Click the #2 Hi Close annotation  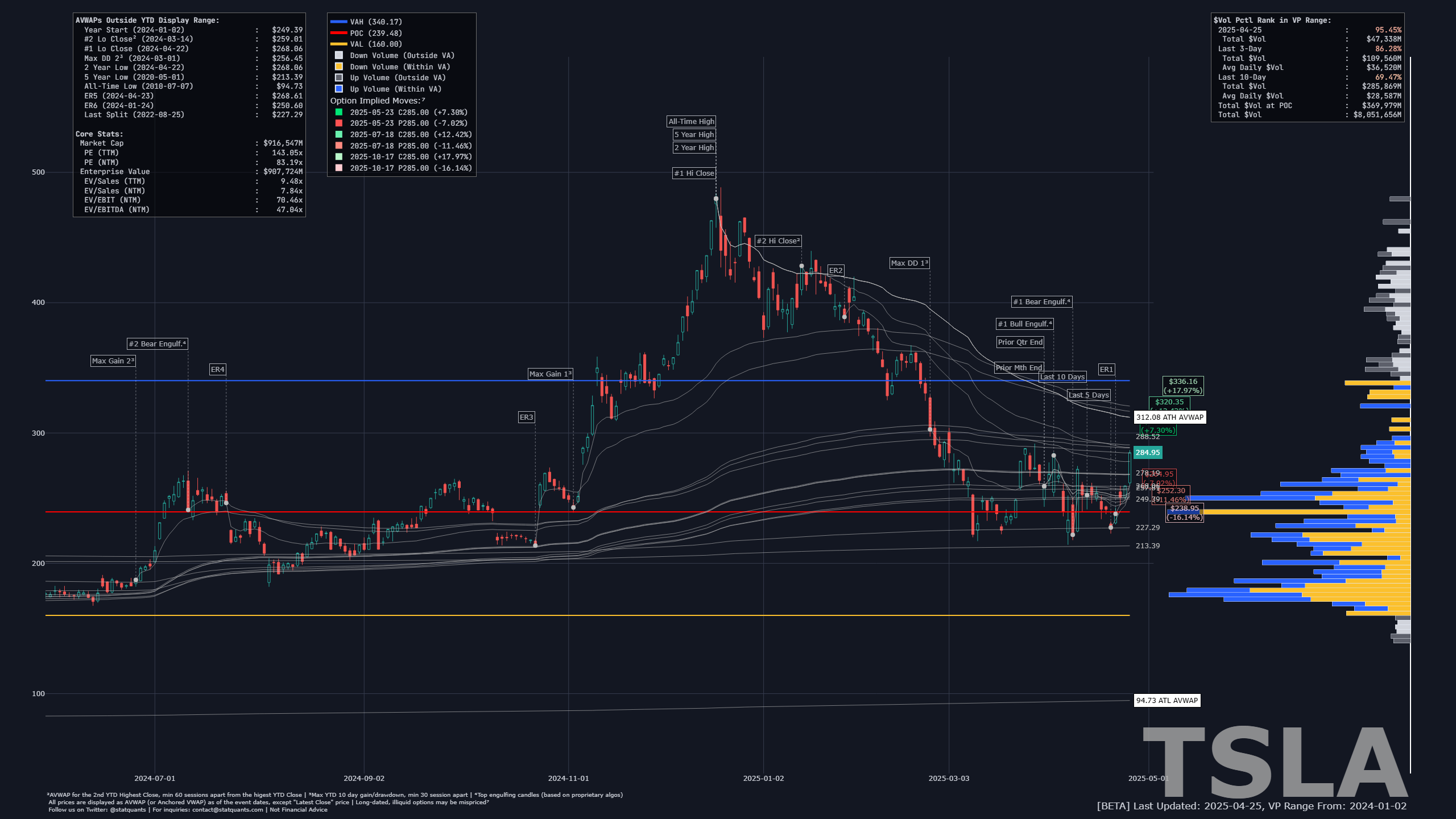pyautogui.click(x=778, y=241)
